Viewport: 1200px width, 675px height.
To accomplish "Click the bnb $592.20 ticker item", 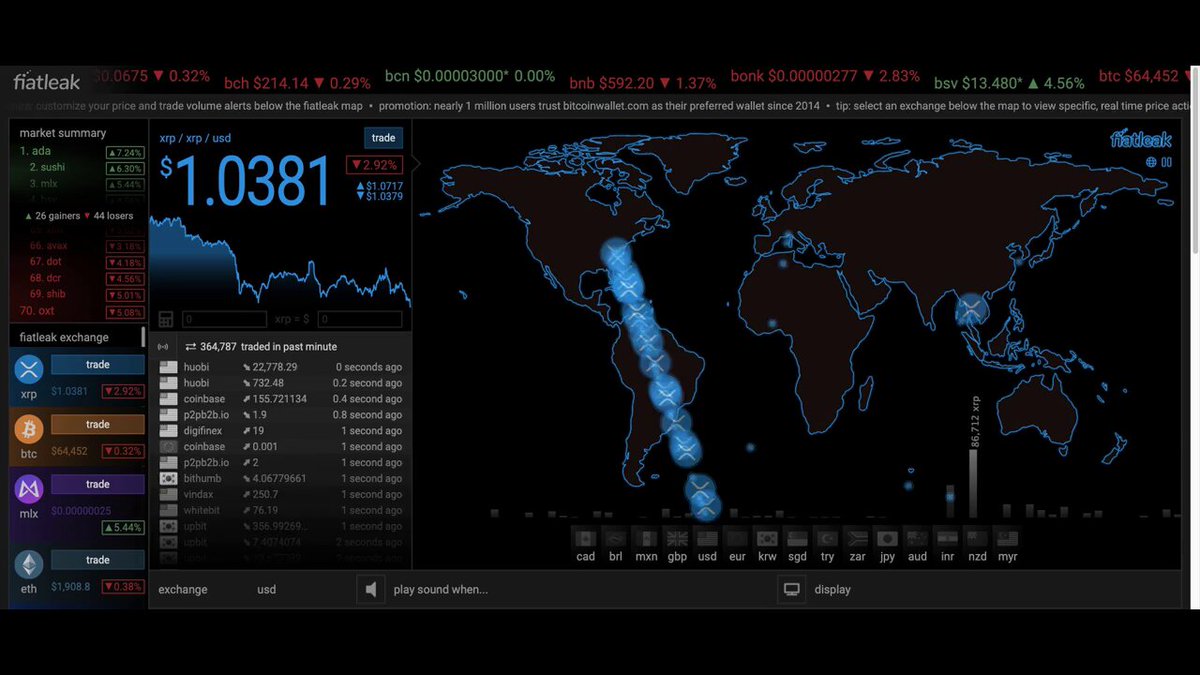I will pos(643,83).
